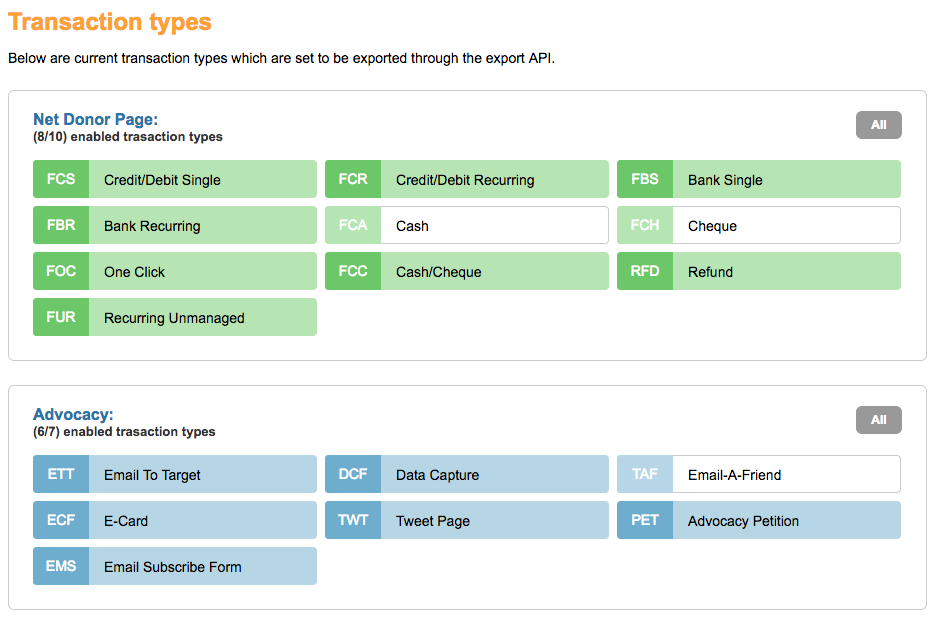Enable the Cash transaction type

352,224
